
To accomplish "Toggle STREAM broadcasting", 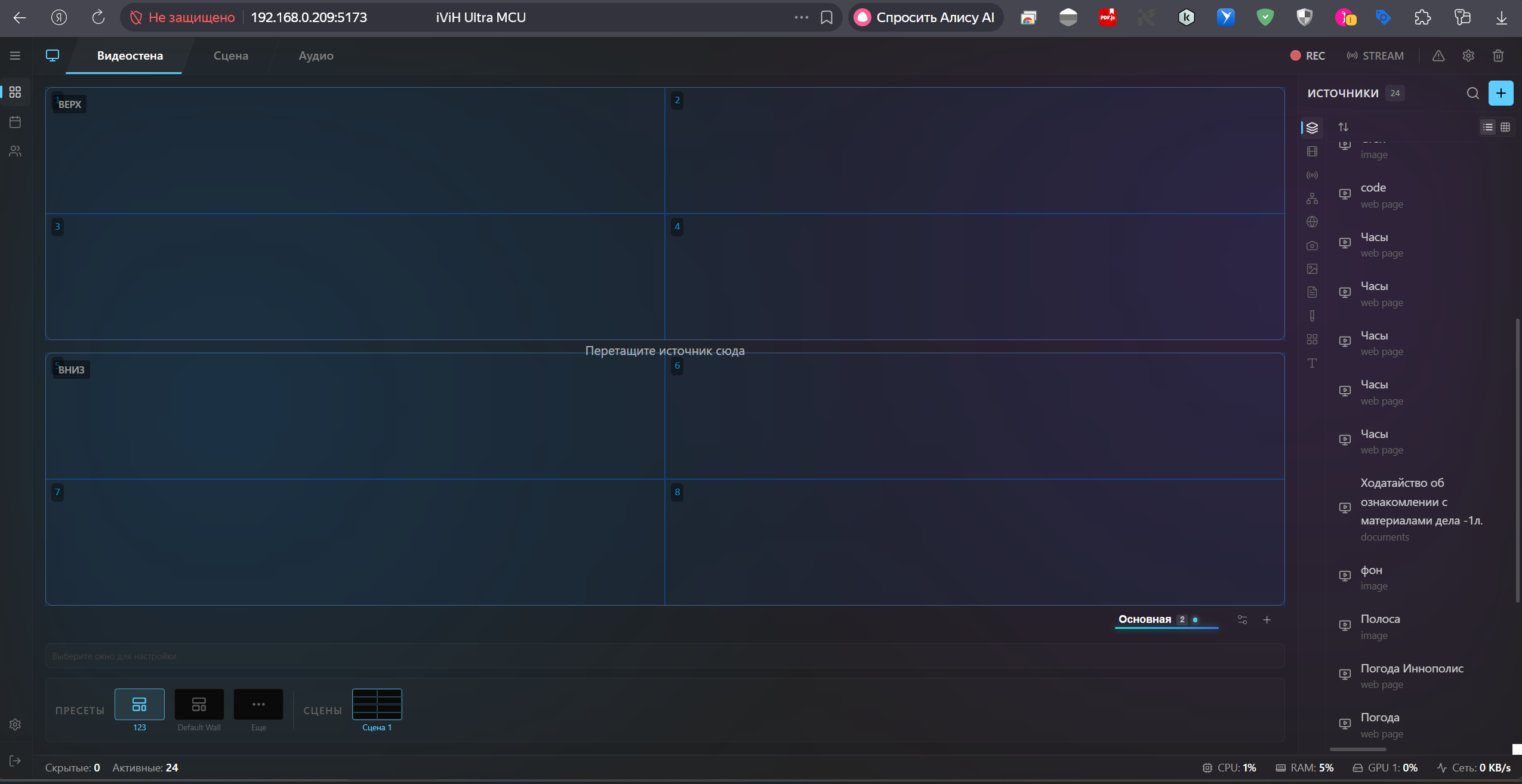I will point(1375,55).
